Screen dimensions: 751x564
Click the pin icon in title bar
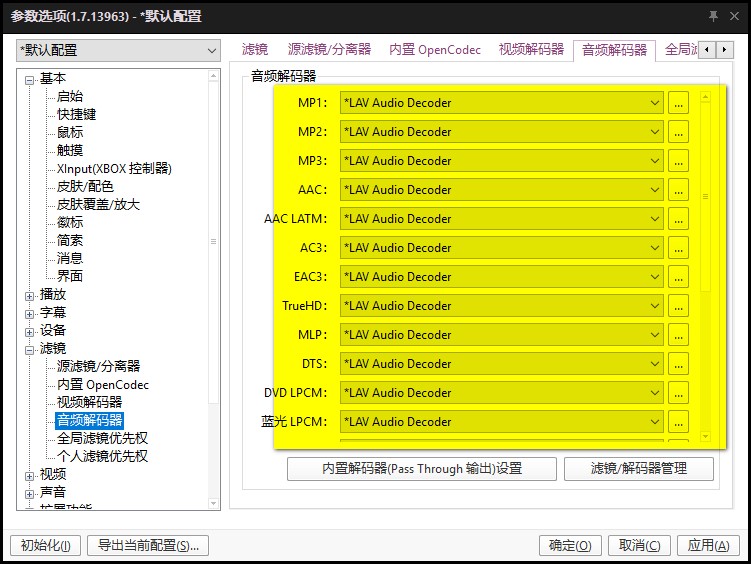(713, 16)
